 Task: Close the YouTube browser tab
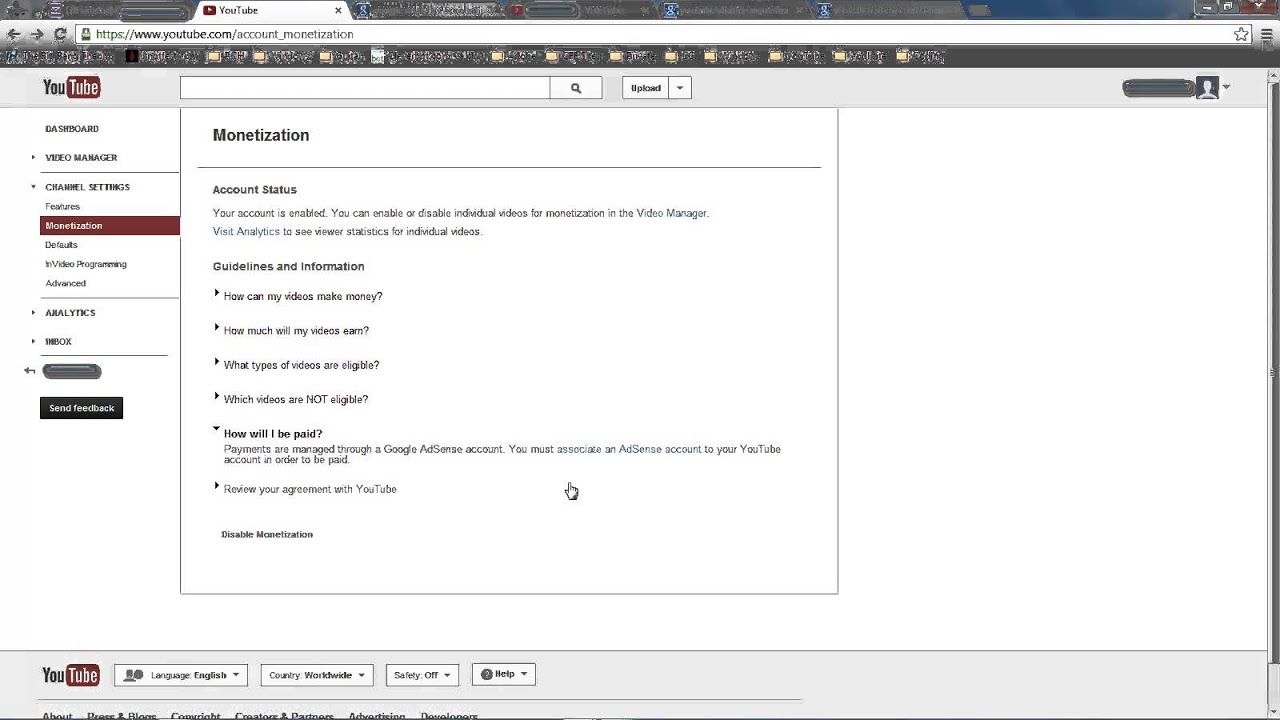338,10
